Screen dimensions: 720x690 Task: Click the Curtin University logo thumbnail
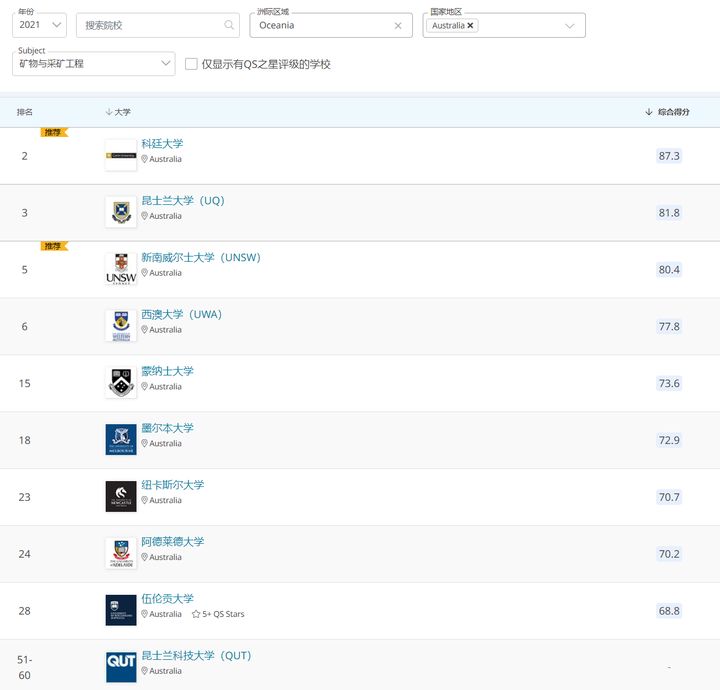pyautogui.click(x=121, y=156)
